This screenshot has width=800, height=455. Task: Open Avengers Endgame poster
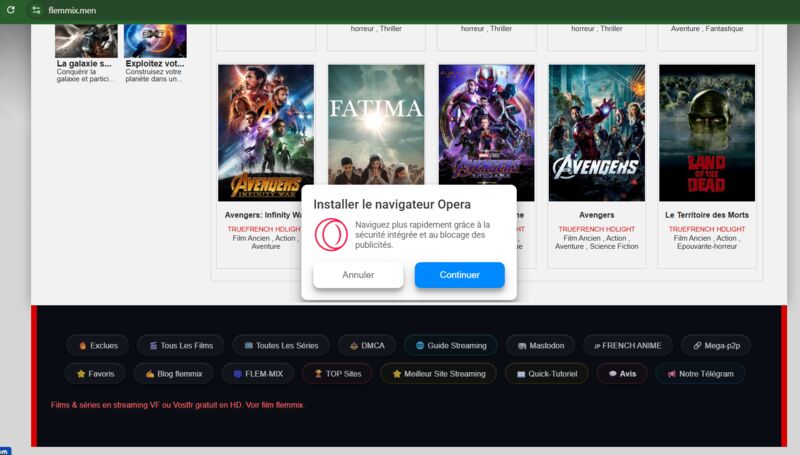(487, 124)
